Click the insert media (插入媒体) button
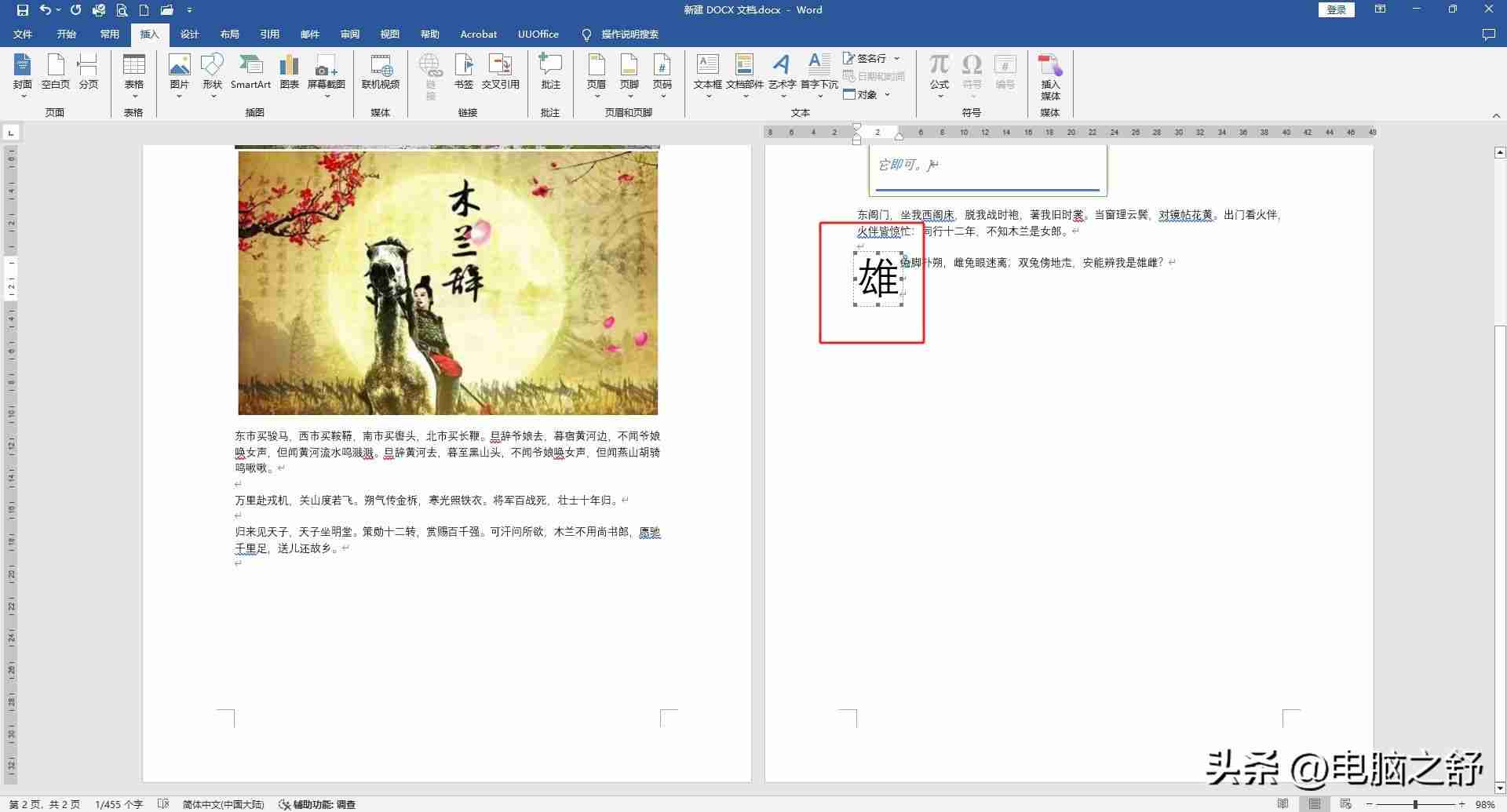The width and height of the screenshot is (1507, 812). [x=1050, y=77]
